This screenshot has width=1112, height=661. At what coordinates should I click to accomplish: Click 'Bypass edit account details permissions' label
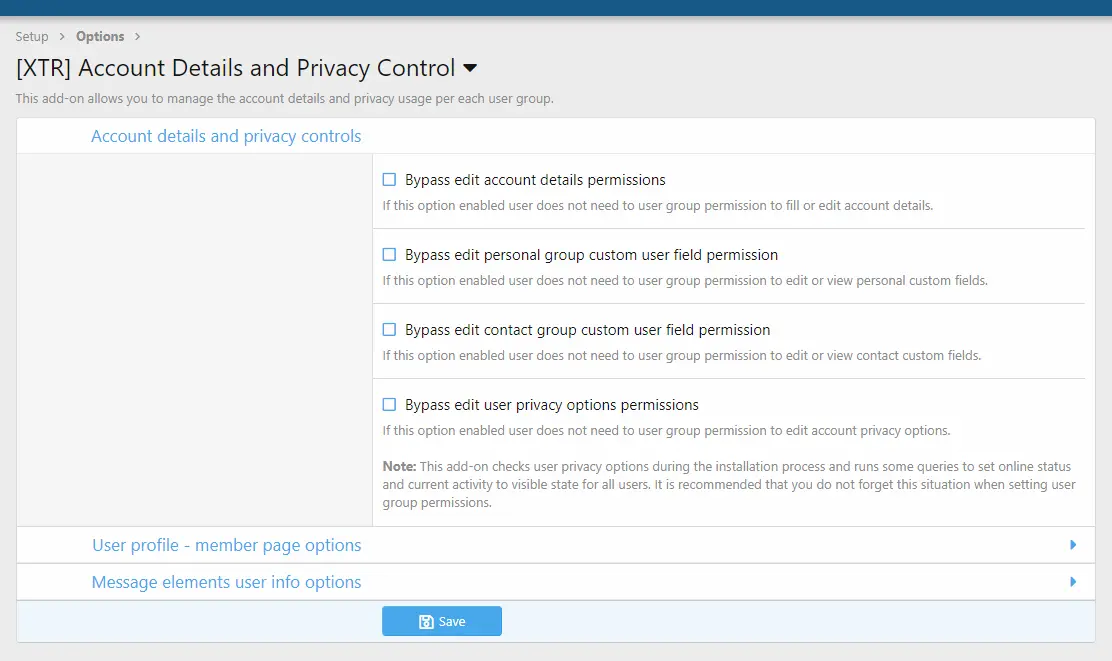[535, 180]
